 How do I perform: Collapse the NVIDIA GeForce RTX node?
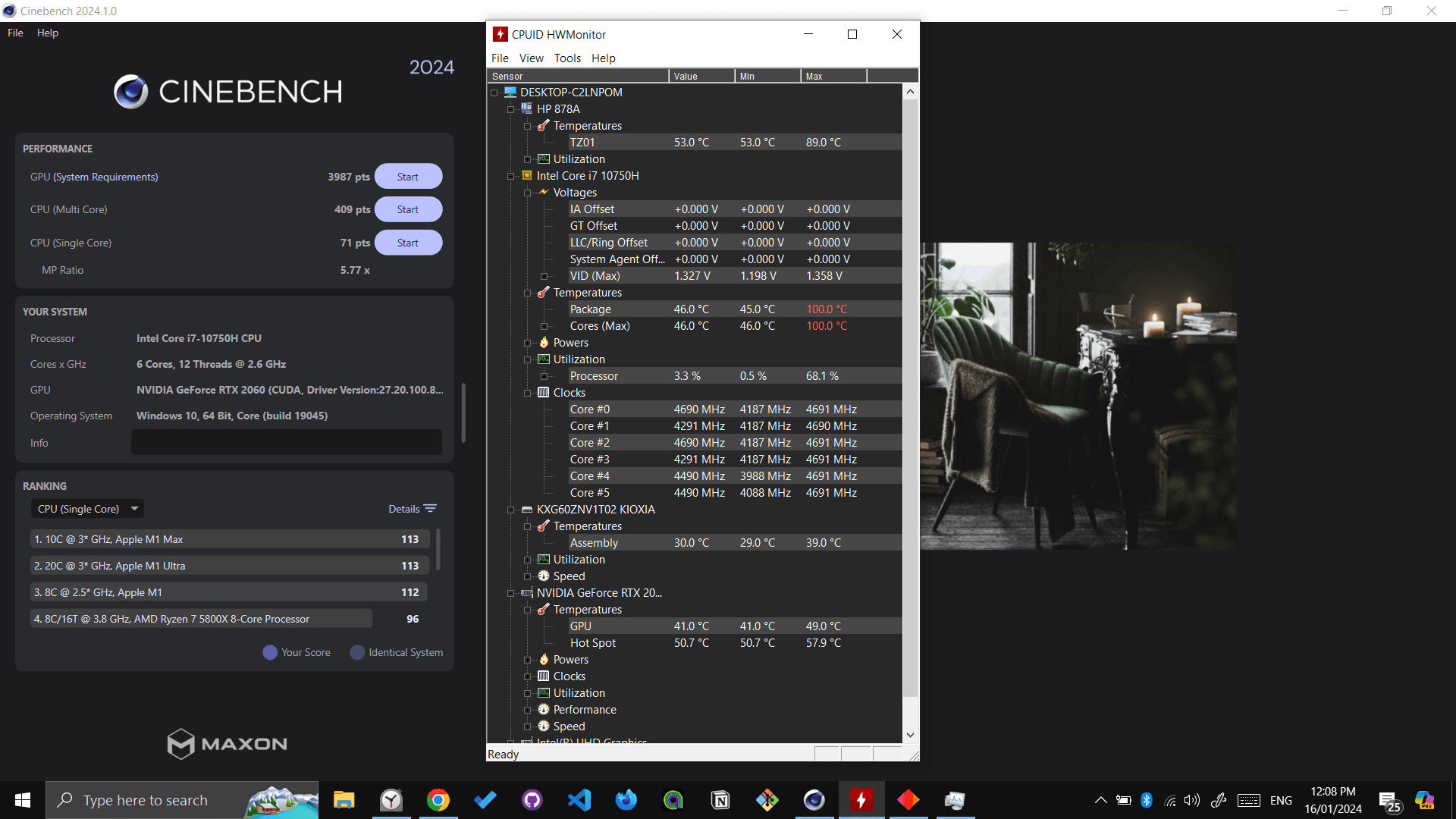coord(511,593)
